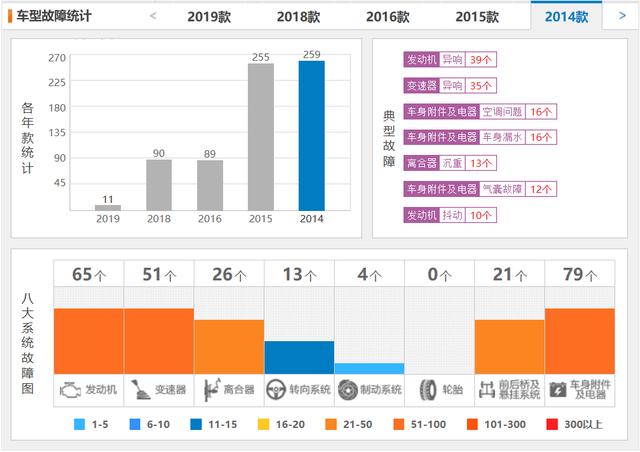Image resolution: width=640 pixels, height=452 pixels.
Task: Click the 2015 x-axis year label
Action: pyautogui.click(x=261, y=219)
